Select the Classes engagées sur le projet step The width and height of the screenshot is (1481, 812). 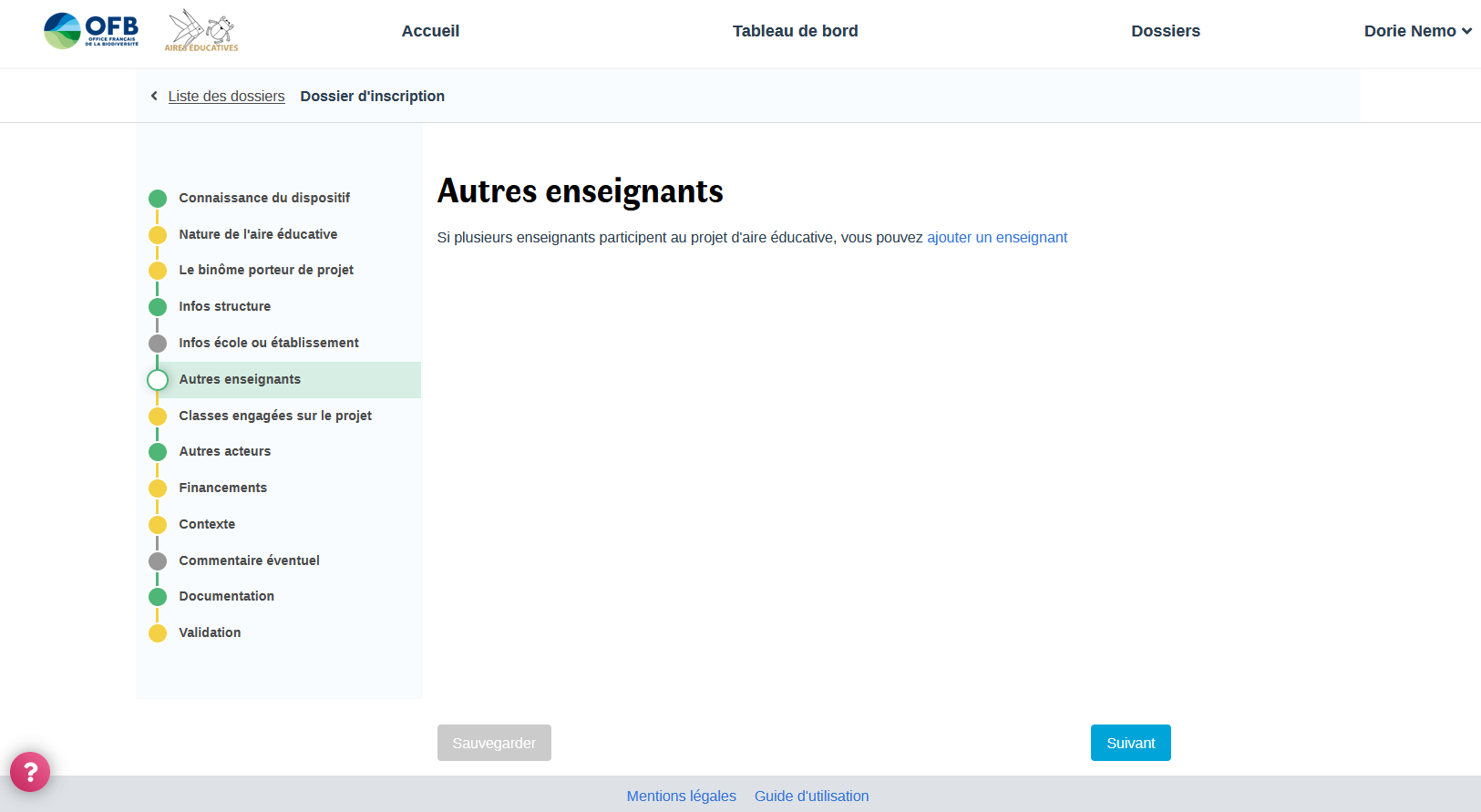(x=275, y=416)
